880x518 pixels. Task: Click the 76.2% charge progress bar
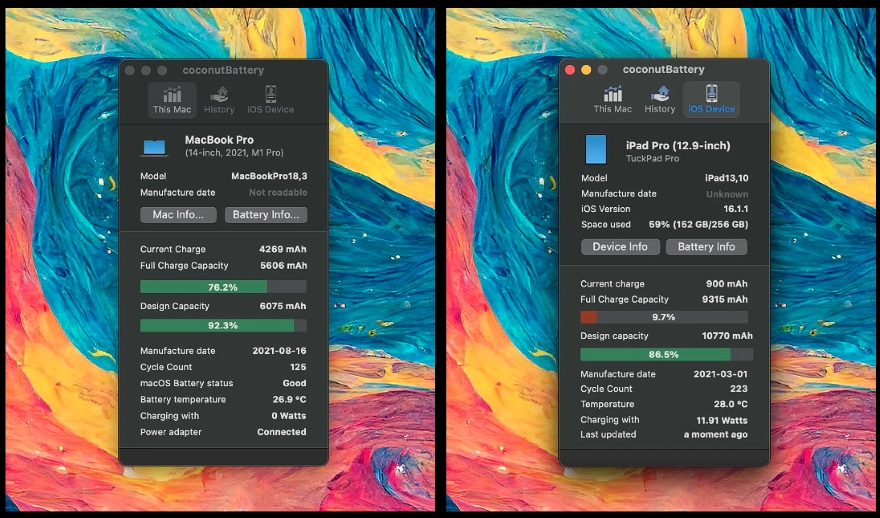(223, 286)
